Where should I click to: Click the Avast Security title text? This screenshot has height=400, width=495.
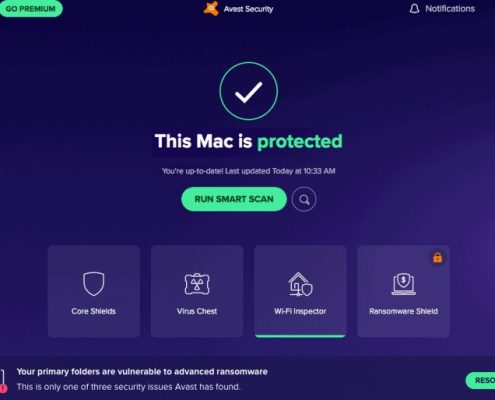point(248,9)
